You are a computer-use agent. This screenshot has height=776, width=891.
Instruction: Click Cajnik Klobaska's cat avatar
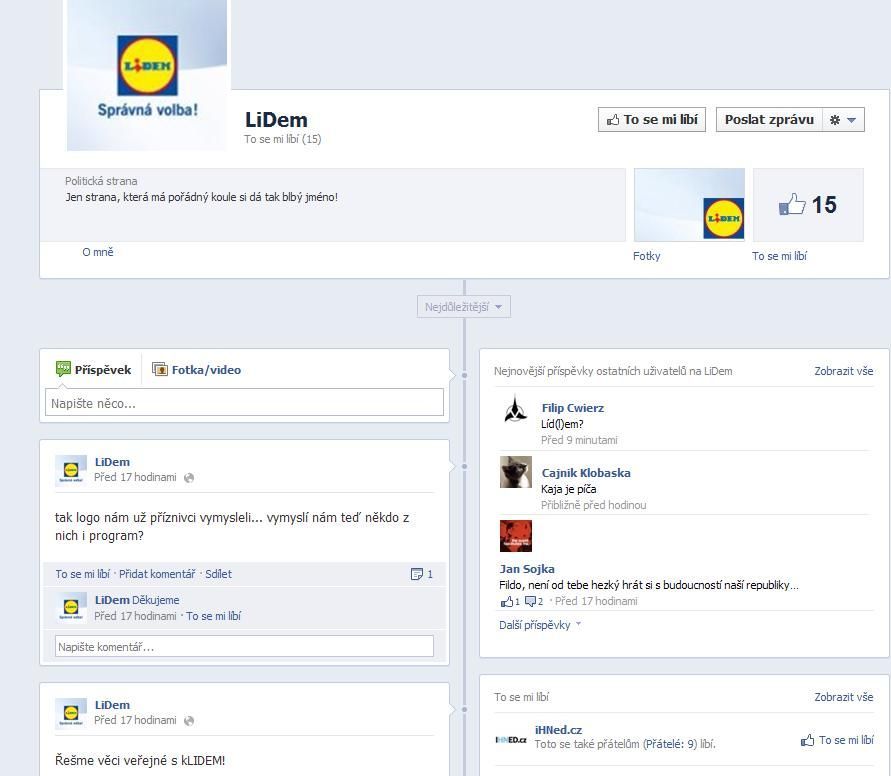pos(516,472)
